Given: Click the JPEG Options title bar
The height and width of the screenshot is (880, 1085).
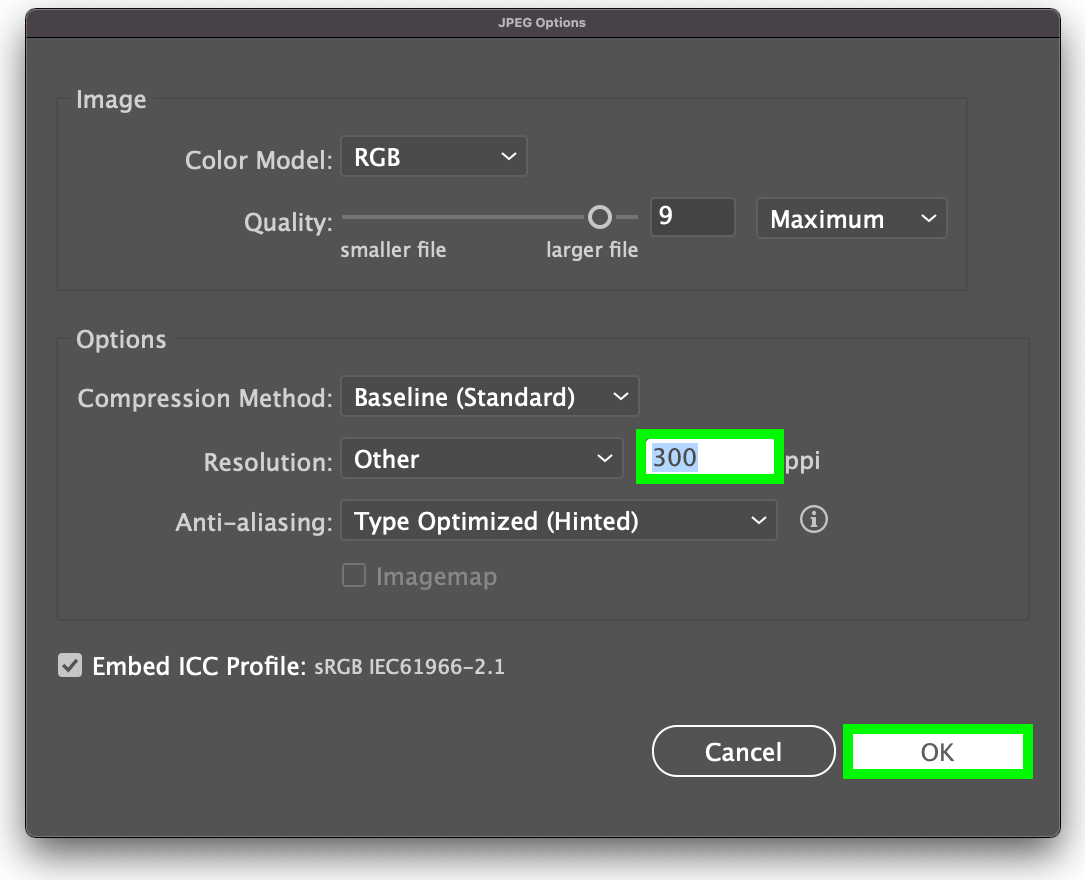Looking at the screenshot, I should point(542,22).
